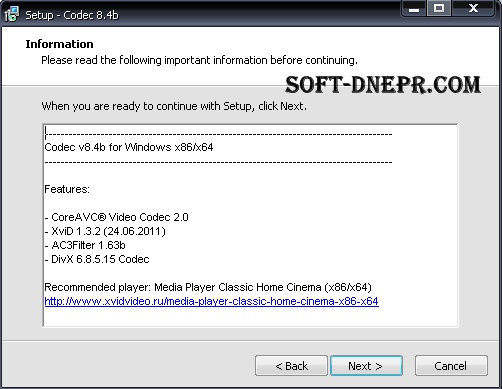The width and height of the screenshot is (502, 389).
Task: Click the "DivX 6.8.5.15 Codec" line
Action: pos(97,259)
